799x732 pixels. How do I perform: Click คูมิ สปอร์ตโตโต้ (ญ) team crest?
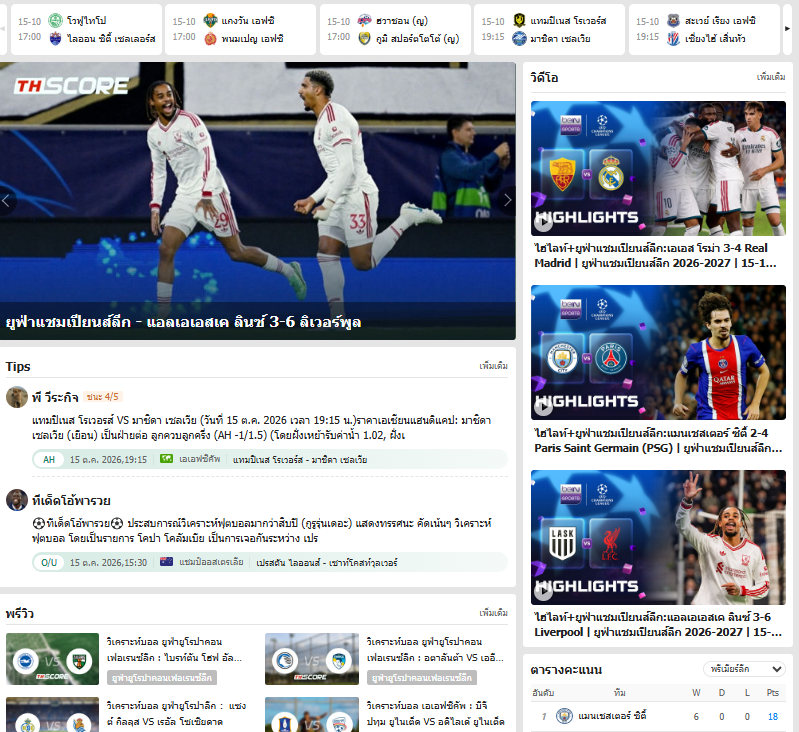click(364, 38)
